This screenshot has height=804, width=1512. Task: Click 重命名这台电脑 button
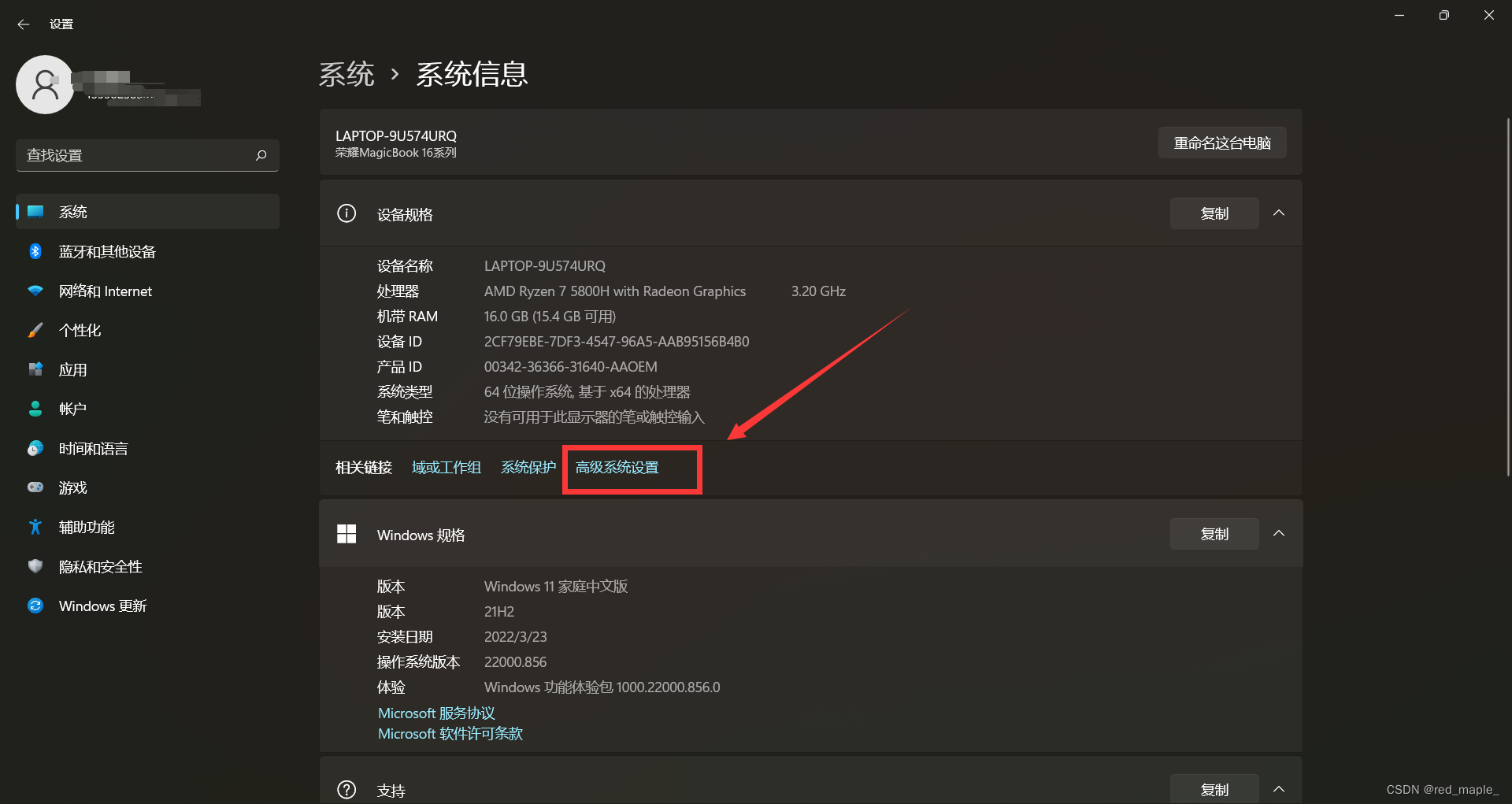pos(1222,143)
